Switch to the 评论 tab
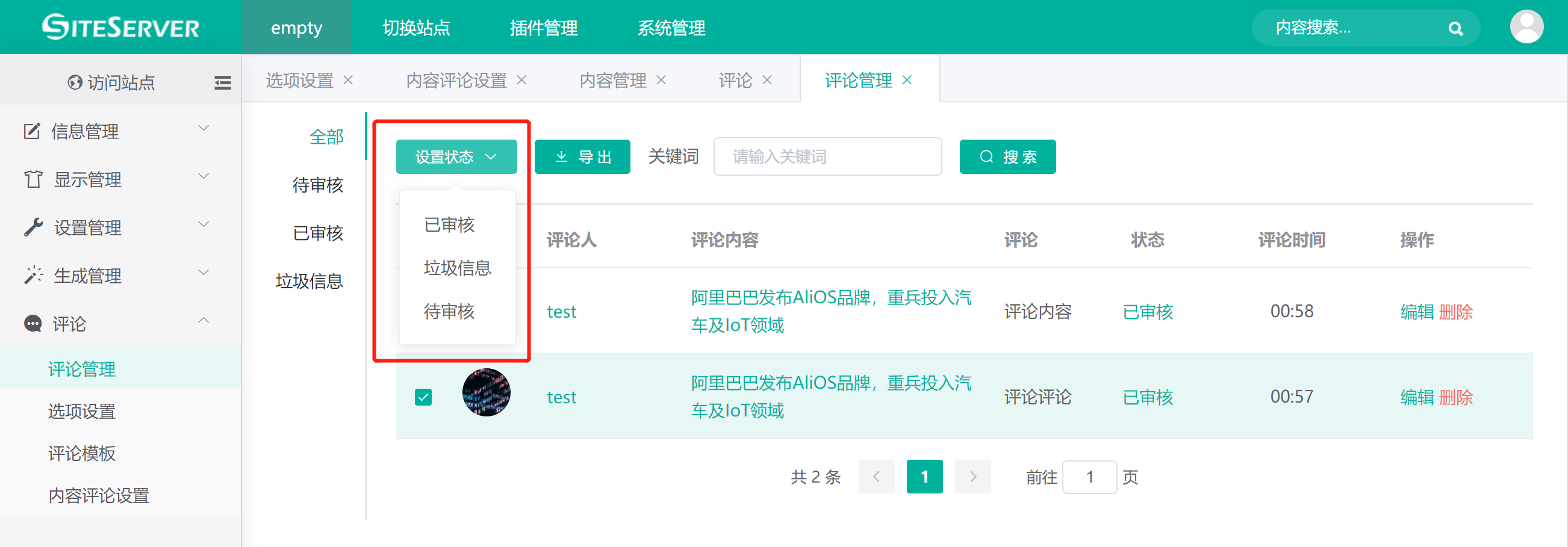 (735, 80)
